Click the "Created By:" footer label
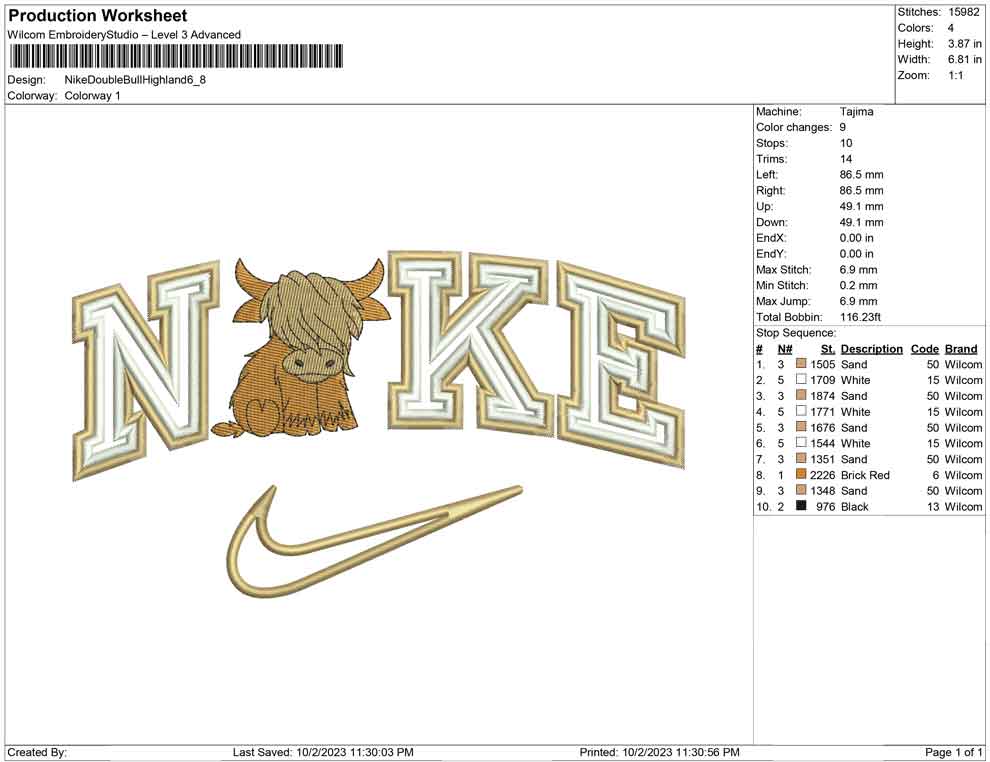Screen dimensions: 990x762 (x=37, y=752)
